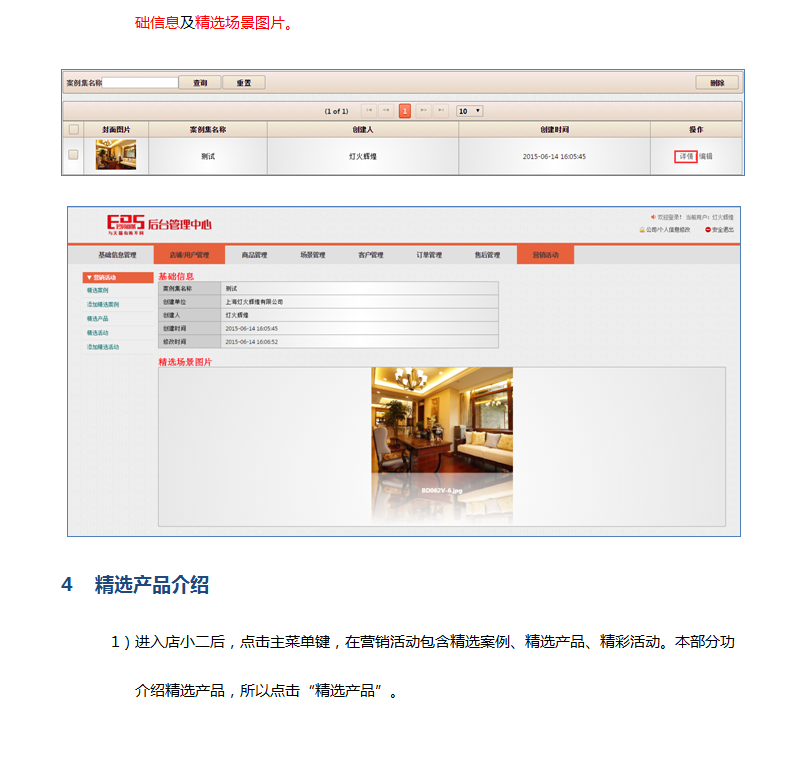Select page 1 in the paginator
This screenshot has height=760, width=801.
(405, 111)
